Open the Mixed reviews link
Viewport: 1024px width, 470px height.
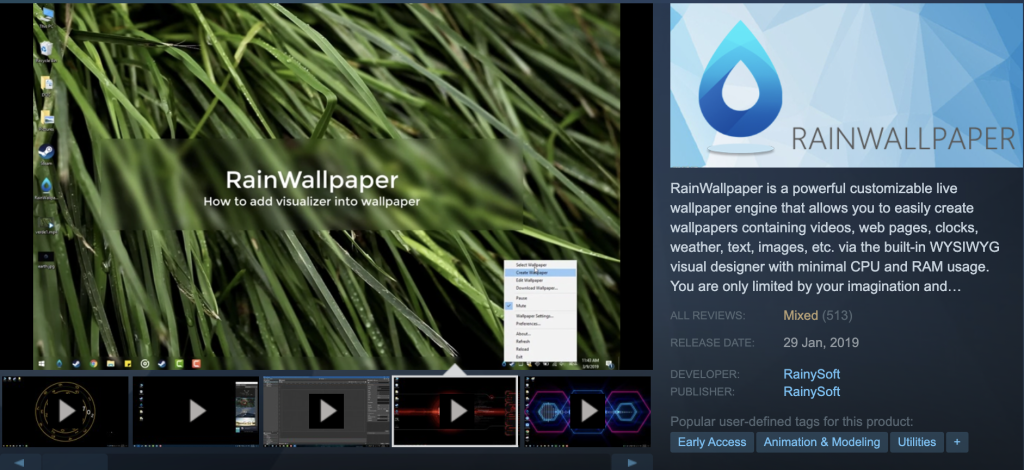[x=801, y=315]
